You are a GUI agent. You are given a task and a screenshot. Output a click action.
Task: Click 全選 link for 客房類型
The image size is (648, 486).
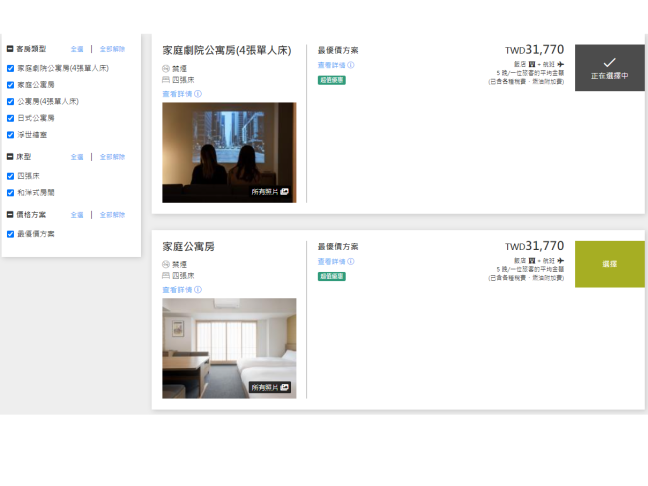tap(77, 48)
